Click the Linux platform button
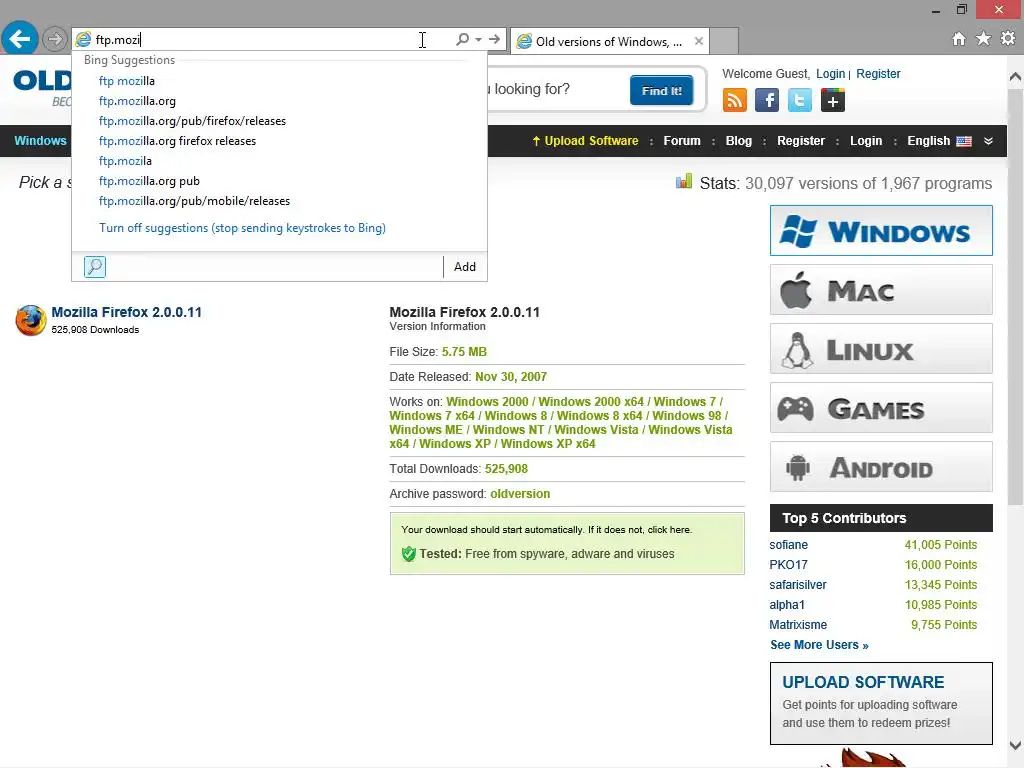Viewport: 1024px width, 768px height. point(881,349)
